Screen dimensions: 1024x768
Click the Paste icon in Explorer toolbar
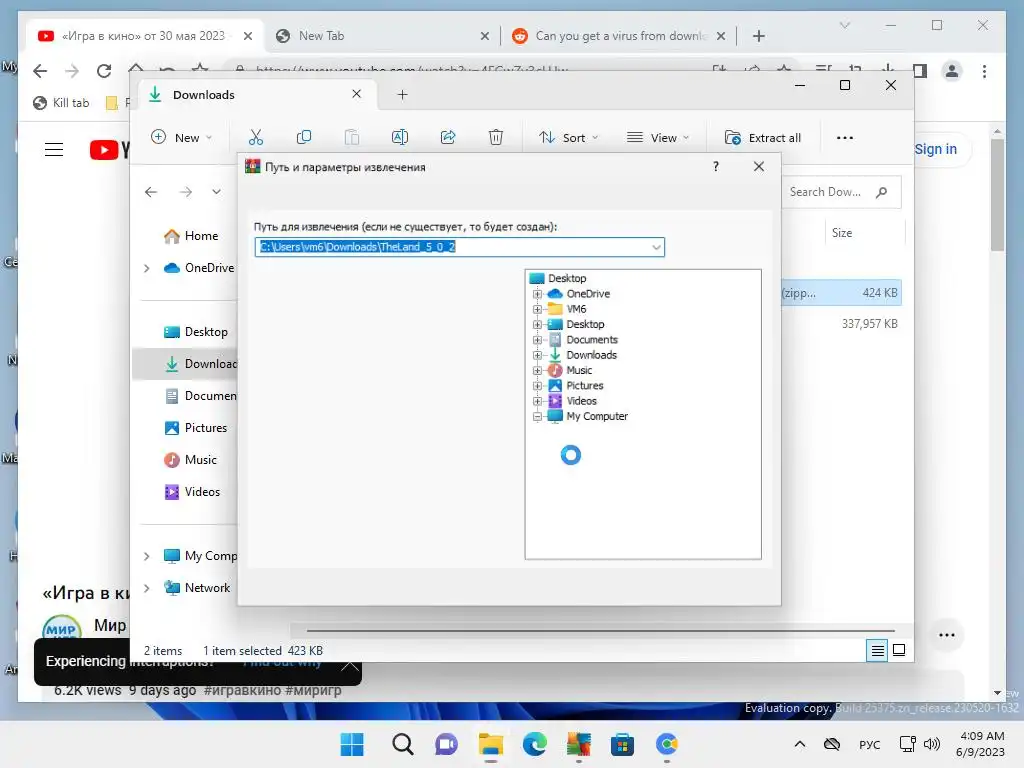351,137
